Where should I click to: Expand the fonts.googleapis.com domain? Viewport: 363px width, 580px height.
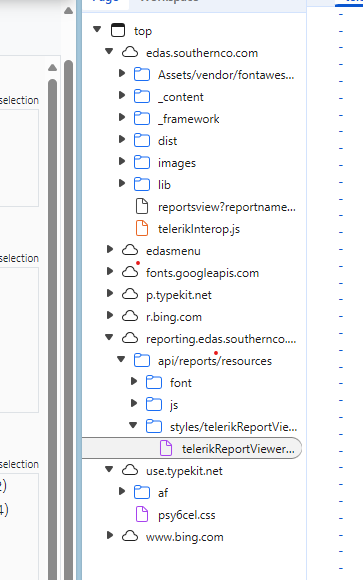110,271
